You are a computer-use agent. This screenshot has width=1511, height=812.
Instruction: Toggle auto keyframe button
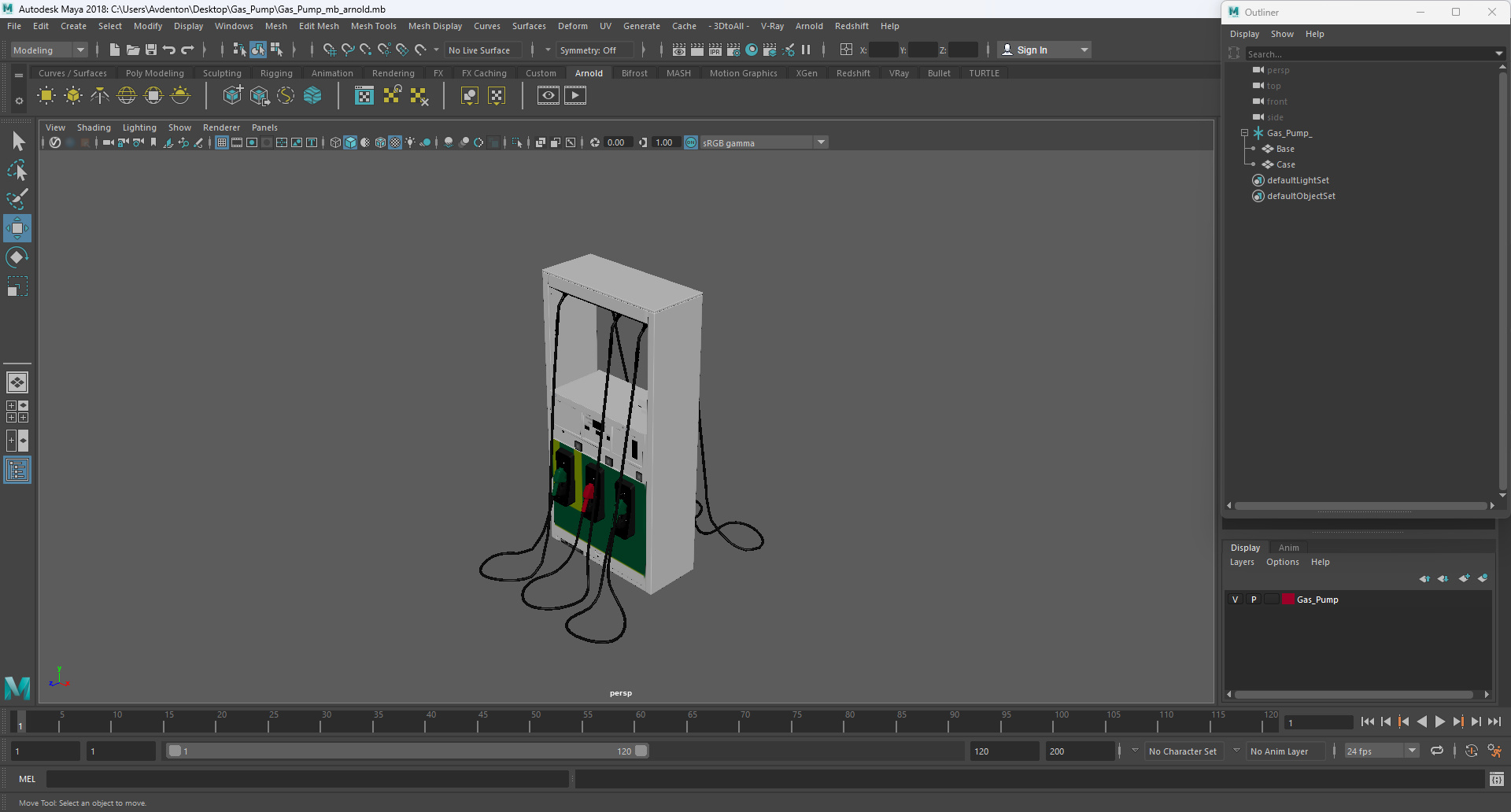click(1472, 751)
